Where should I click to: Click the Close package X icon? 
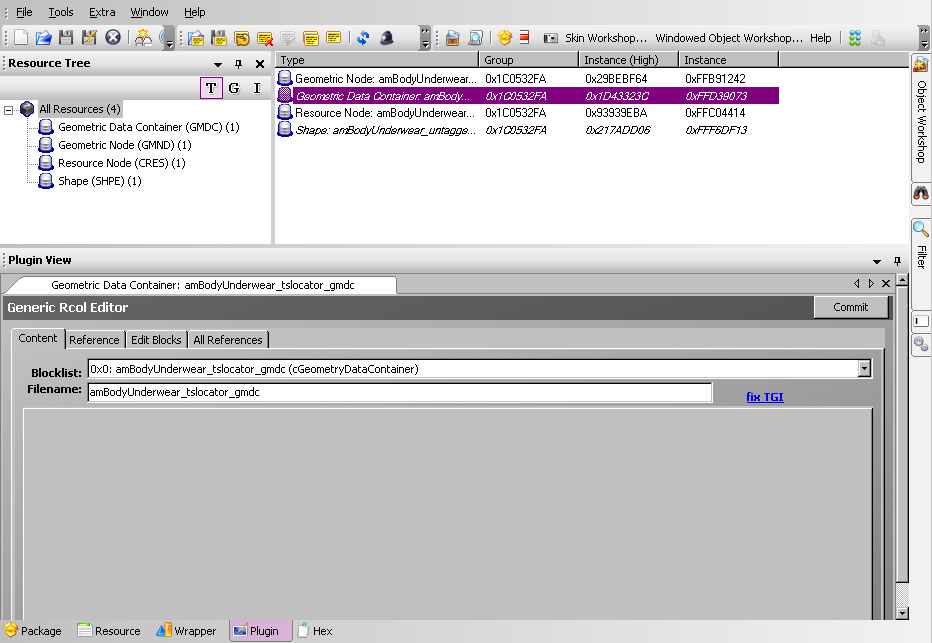click(x=113, y=38)
